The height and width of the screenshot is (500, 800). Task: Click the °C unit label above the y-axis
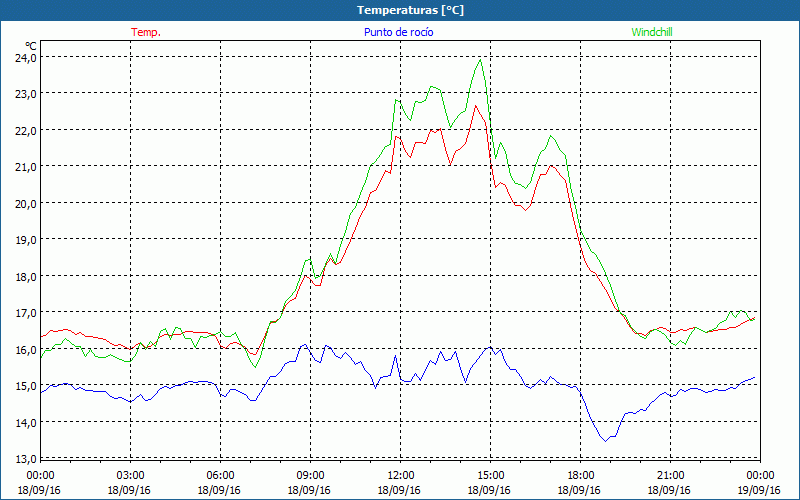click(31, 46)
